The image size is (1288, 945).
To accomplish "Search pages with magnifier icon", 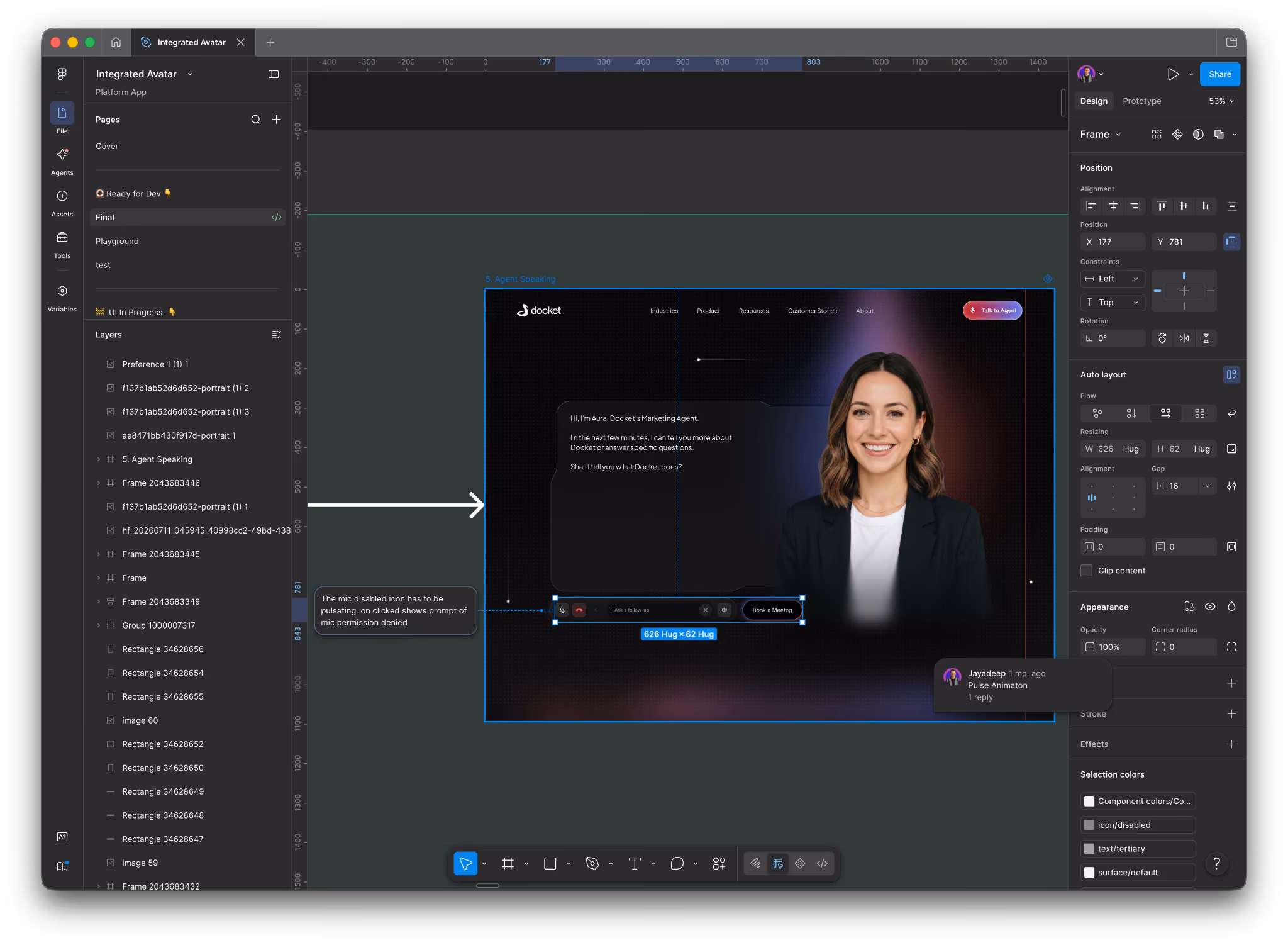I will point(255,120).
